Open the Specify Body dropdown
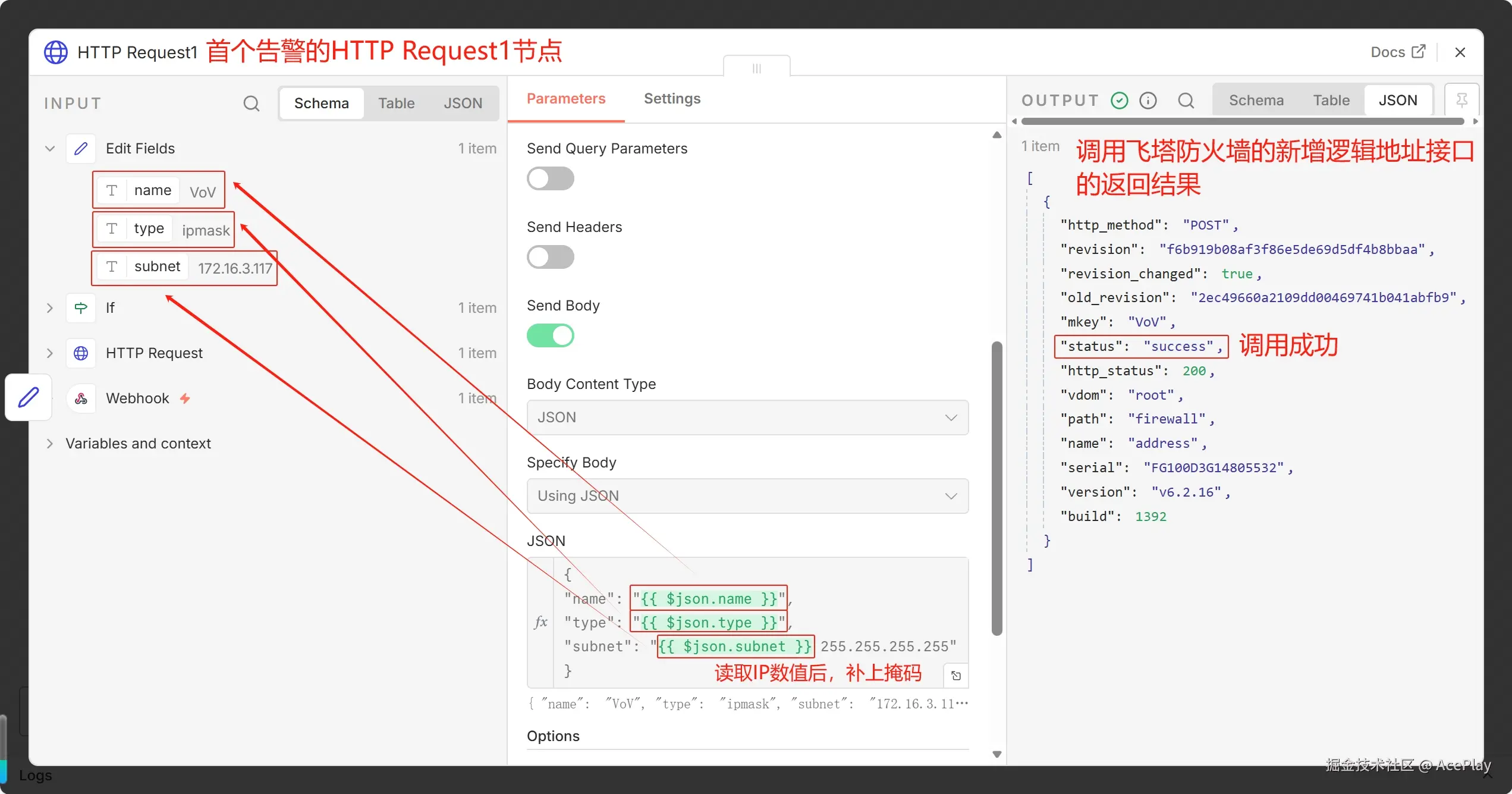 pos(747,496)
